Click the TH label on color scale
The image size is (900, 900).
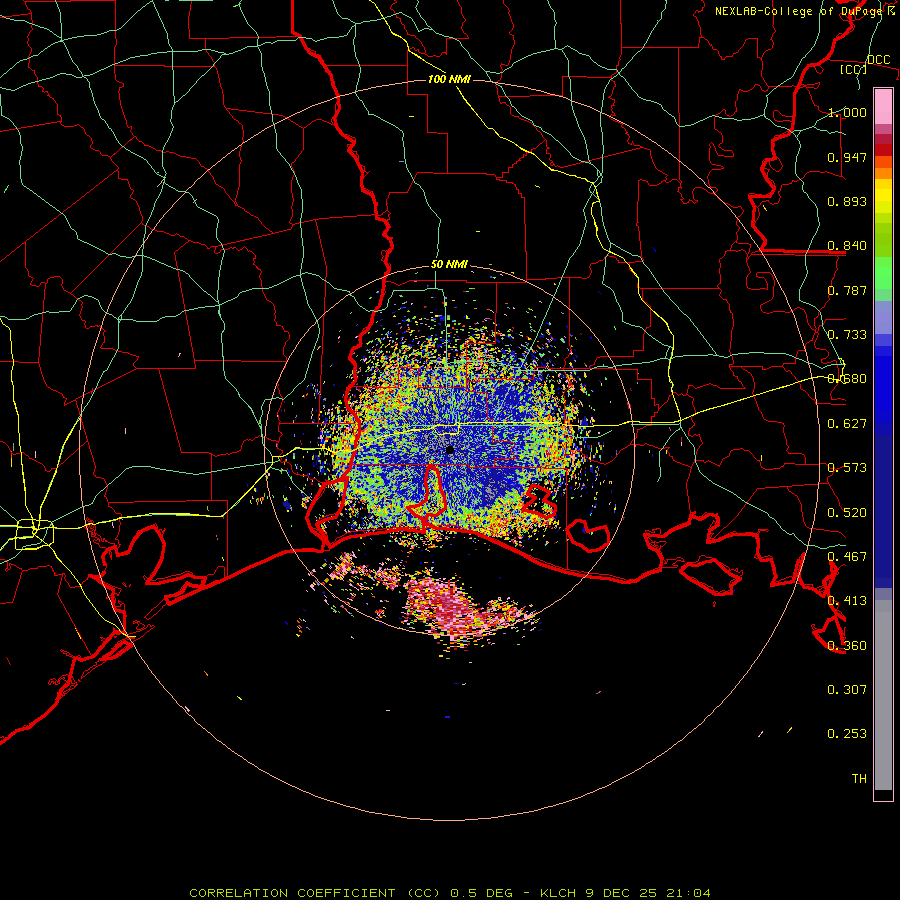859,779
